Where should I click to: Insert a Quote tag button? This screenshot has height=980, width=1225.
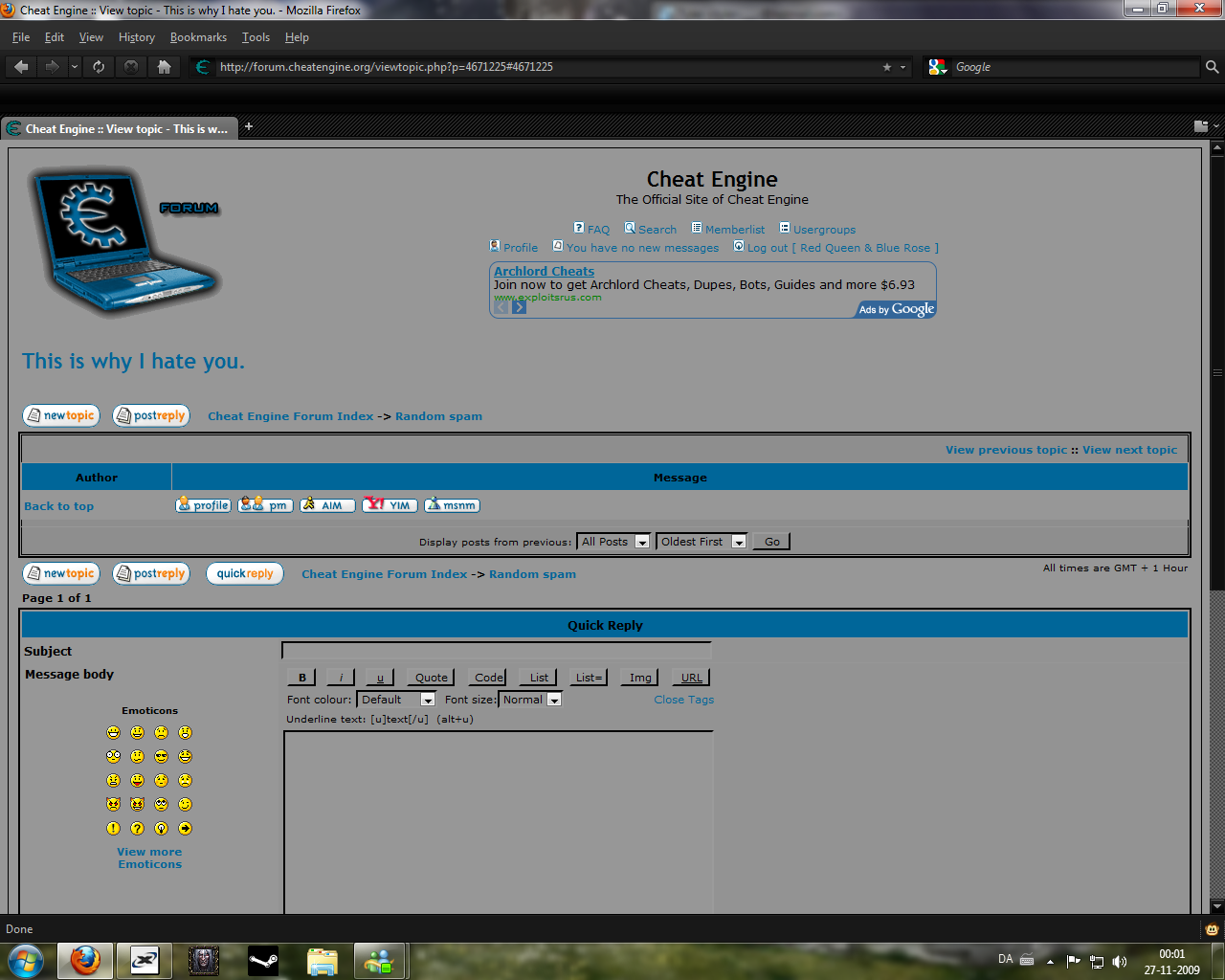click(431, 678)
